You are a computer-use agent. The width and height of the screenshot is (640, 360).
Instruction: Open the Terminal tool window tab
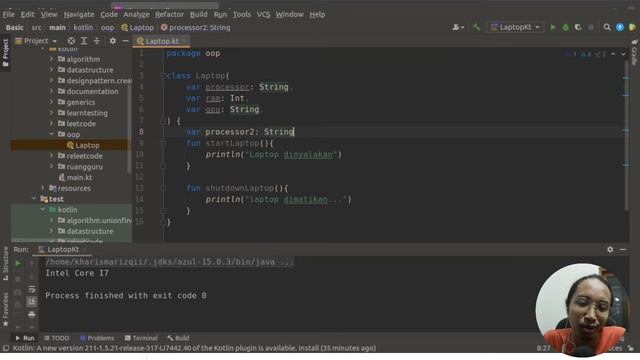pos(141,338)
